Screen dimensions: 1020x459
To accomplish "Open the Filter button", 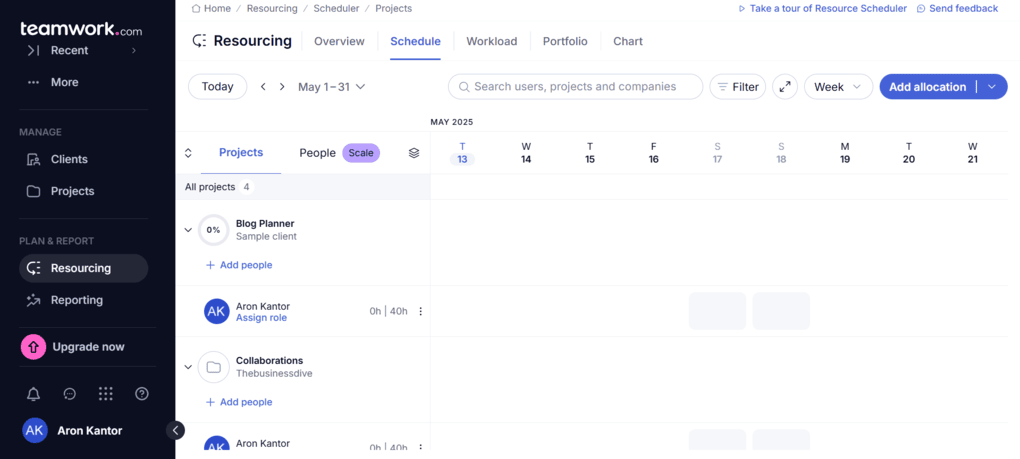I will pos(738,87).
